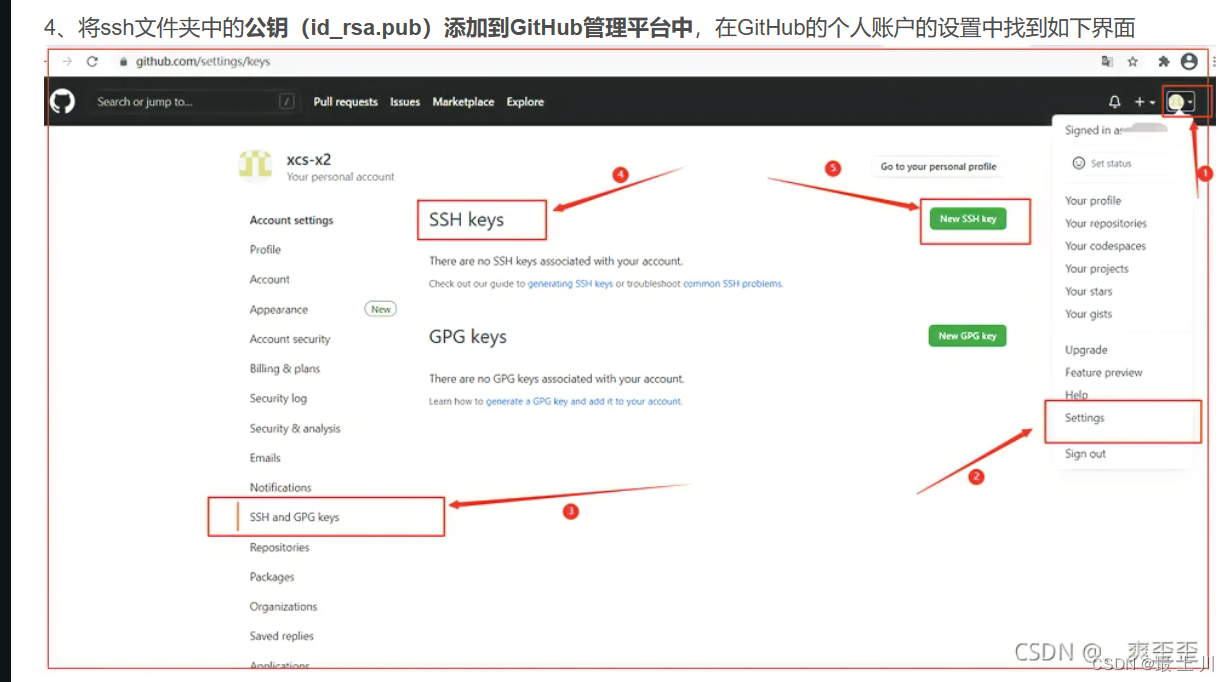Choose Your stars in user menu
This screenshot has width=1229, height=682.
click(x=1089, y=292)
